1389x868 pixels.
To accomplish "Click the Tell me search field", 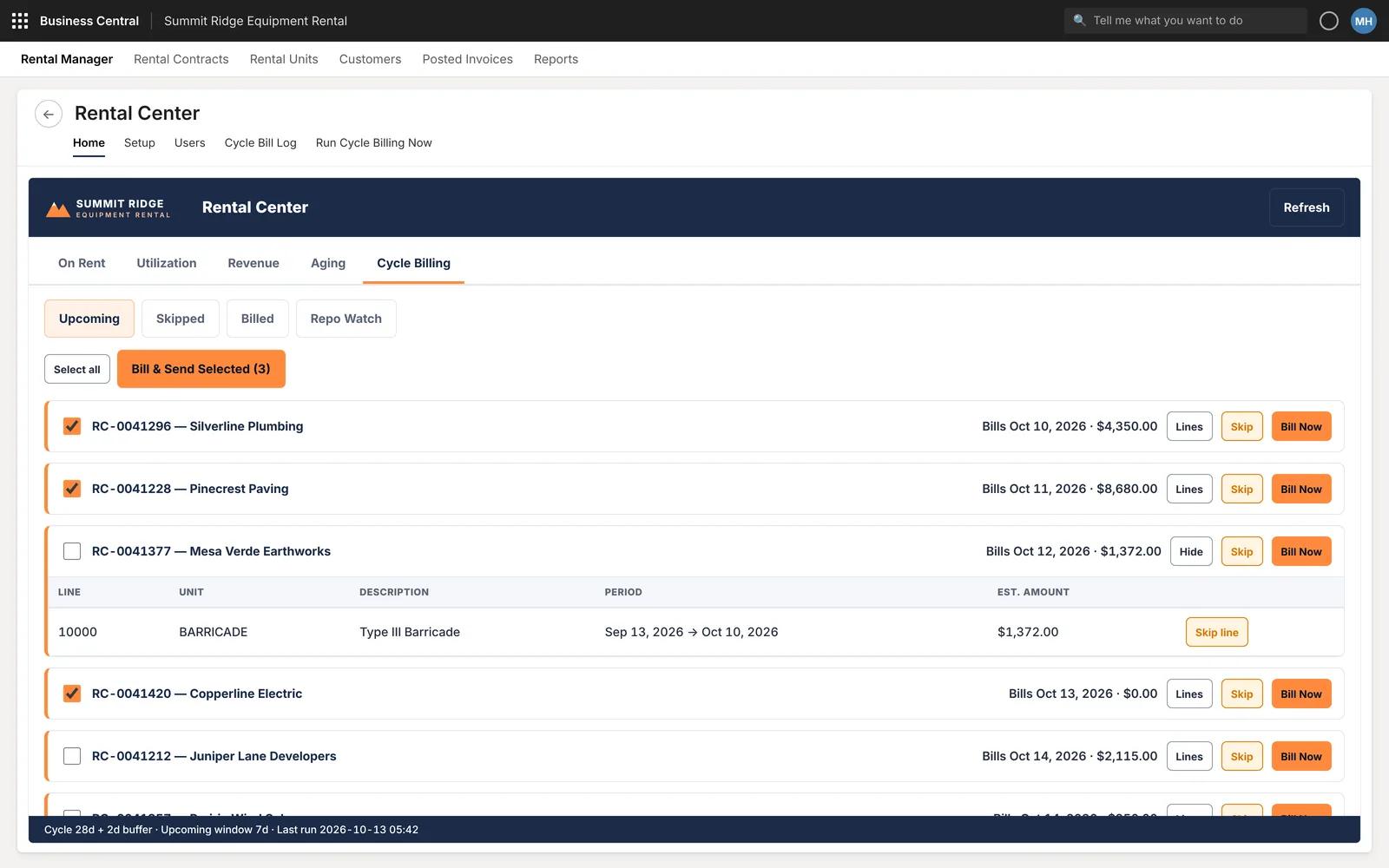I will (1186, 21).
